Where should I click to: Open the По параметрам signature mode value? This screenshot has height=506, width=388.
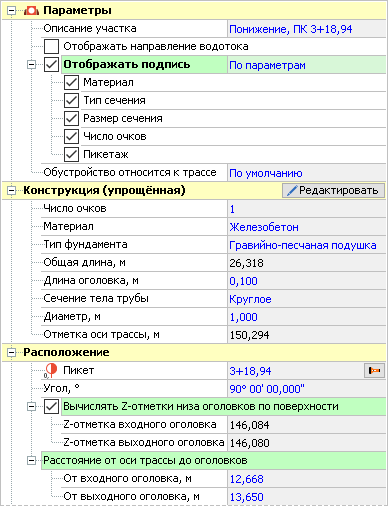306,65
